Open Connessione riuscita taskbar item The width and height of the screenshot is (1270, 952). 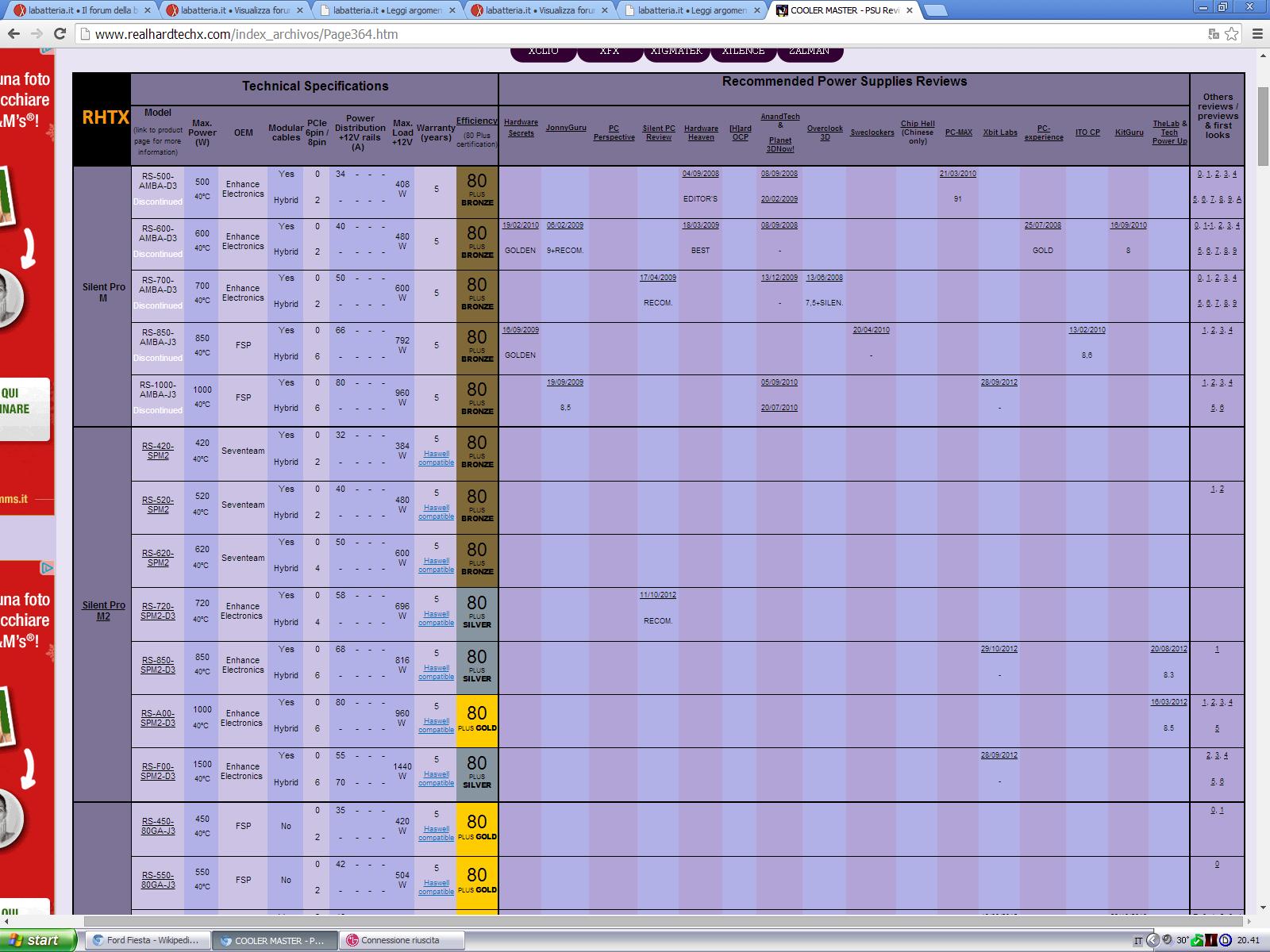click(402, 940)
